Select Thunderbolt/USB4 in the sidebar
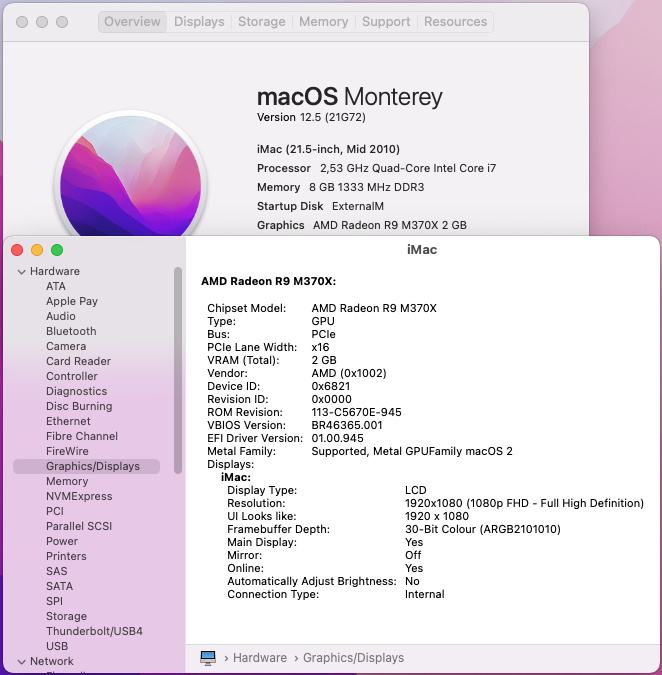This screenshot has height=675, width=662. pyautogui.click(x=94, y=632)
